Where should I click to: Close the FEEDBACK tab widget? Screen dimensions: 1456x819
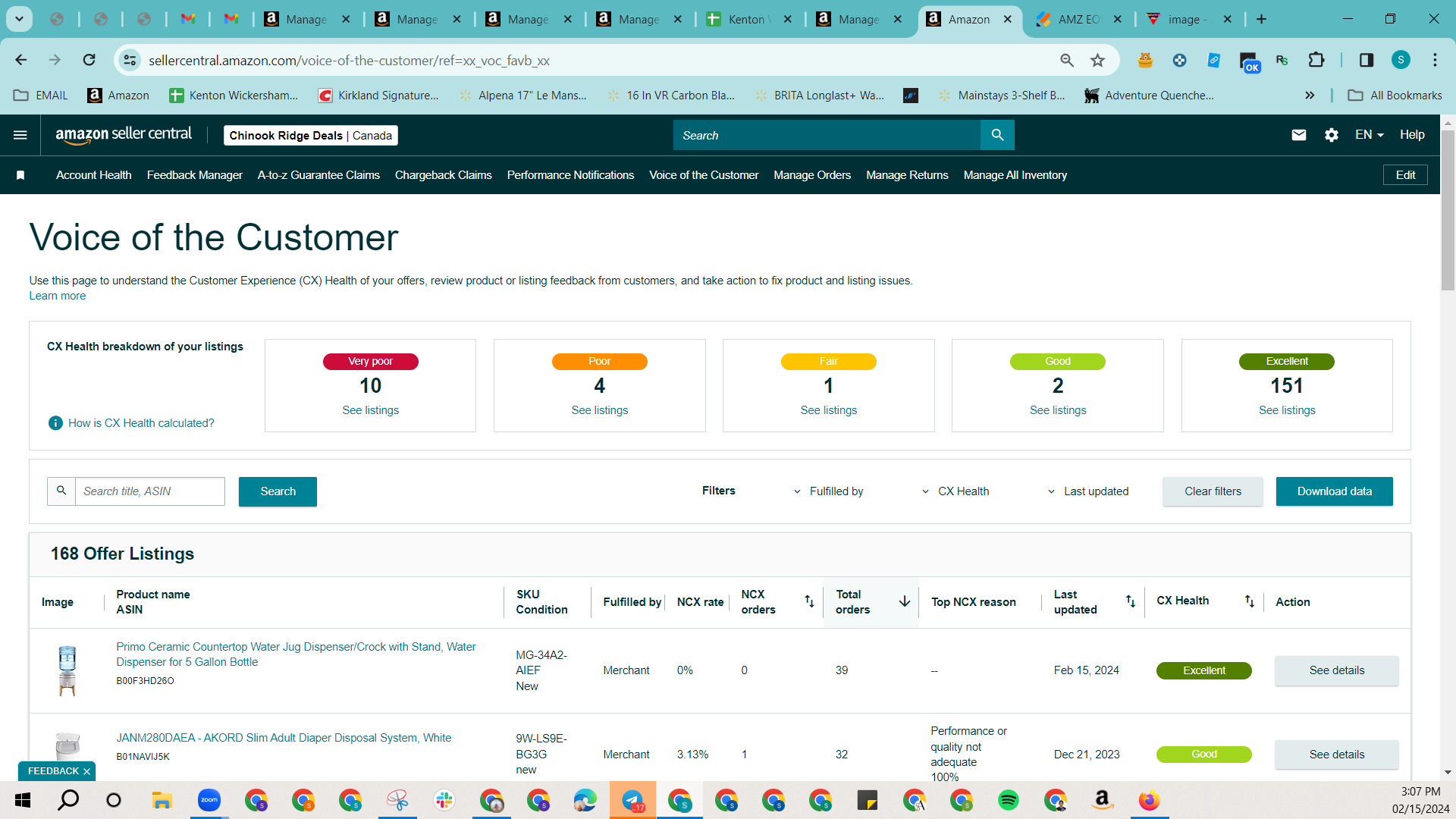(86, 771)
